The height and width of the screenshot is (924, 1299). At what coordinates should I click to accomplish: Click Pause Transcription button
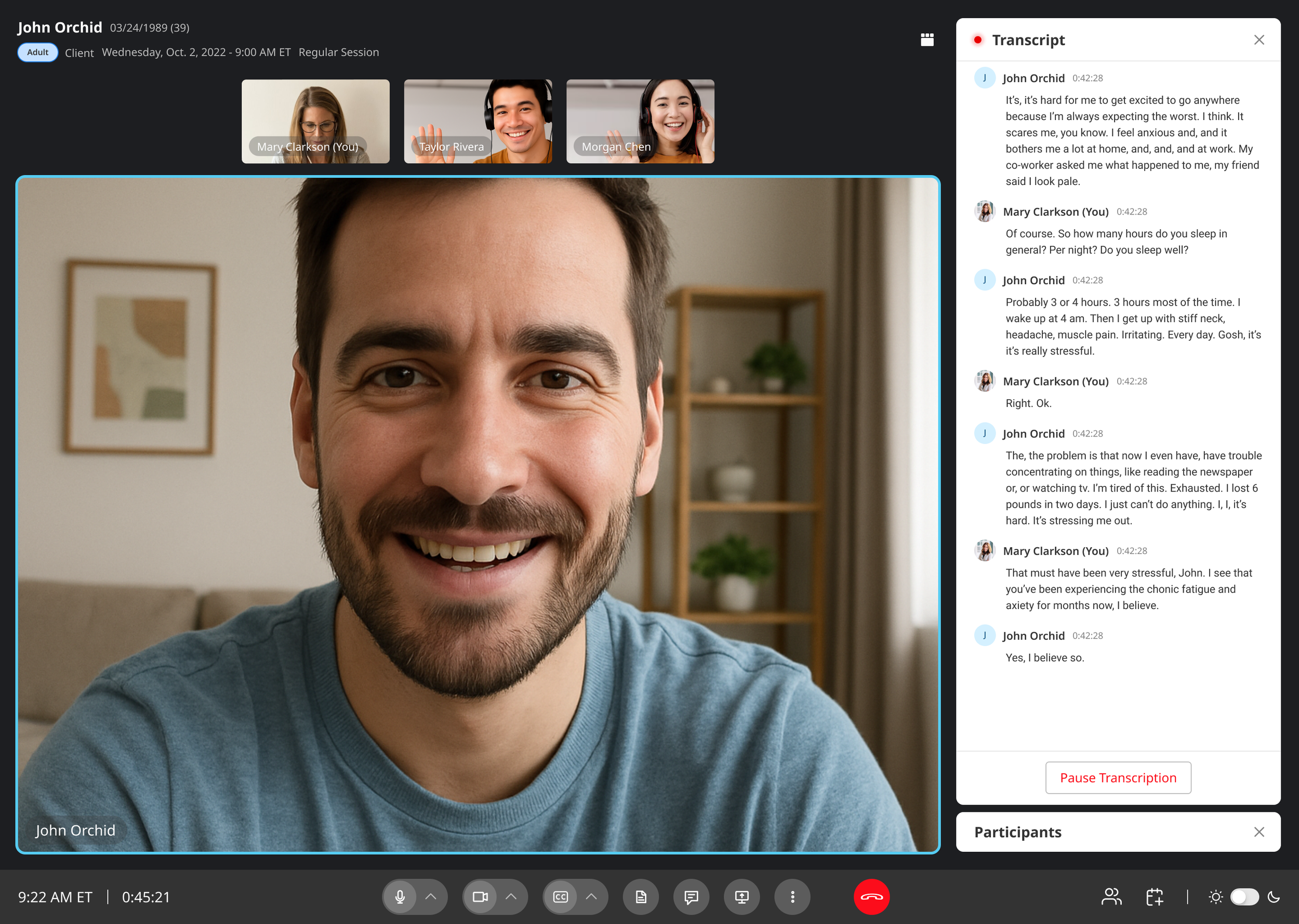(x=1118, y=777)
